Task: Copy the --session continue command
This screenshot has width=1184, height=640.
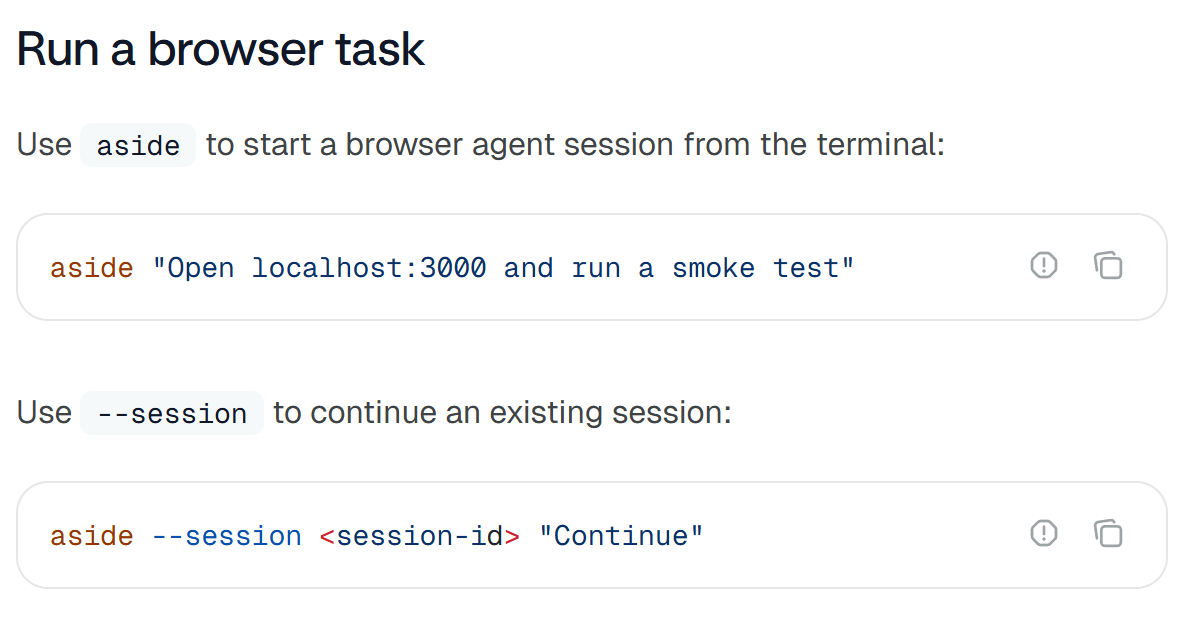Action: (1108, 534)
